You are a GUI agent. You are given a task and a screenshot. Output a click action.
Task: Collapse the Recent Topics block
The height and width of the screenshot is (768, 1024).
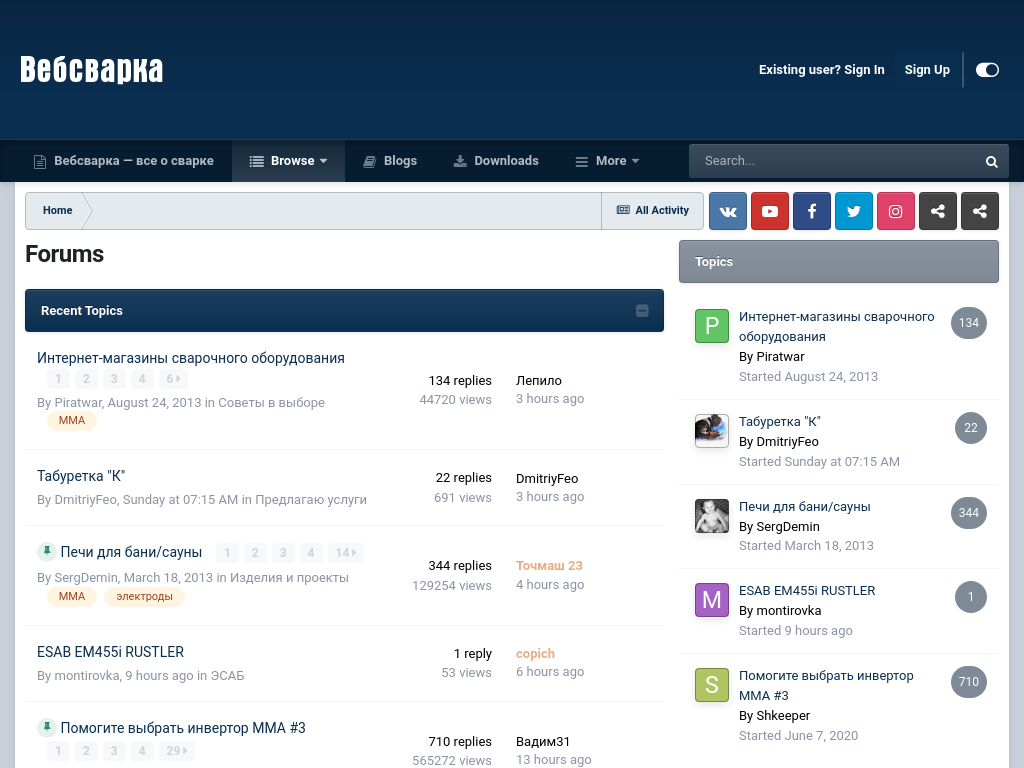(642, 311)
